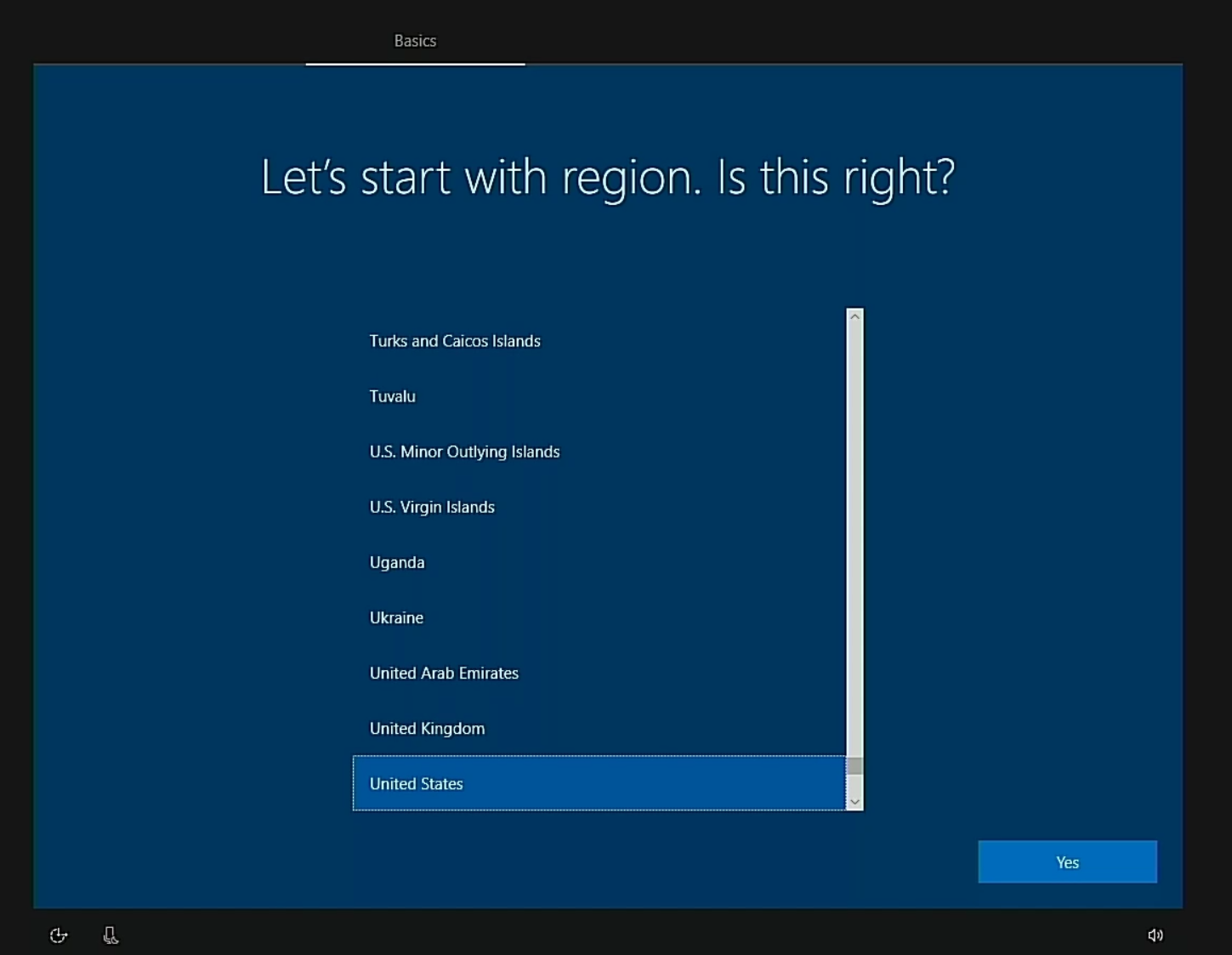Select Turks and Caicos Islands region
This screenshot has width=1232, height=955.
coord(455,341)
